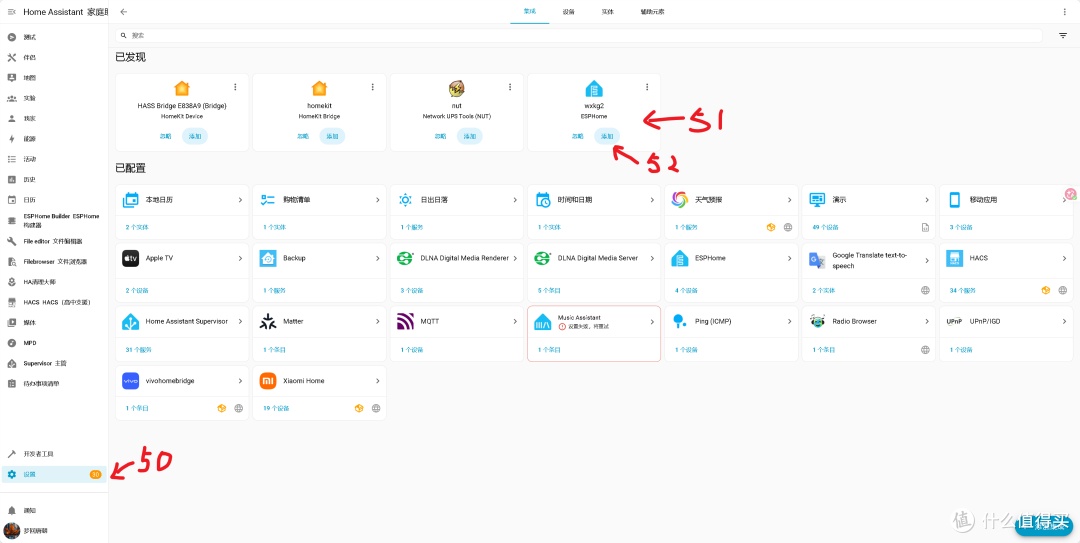
Task: Switch to the 实体 entities tab
Action: (x=608, y=12)
